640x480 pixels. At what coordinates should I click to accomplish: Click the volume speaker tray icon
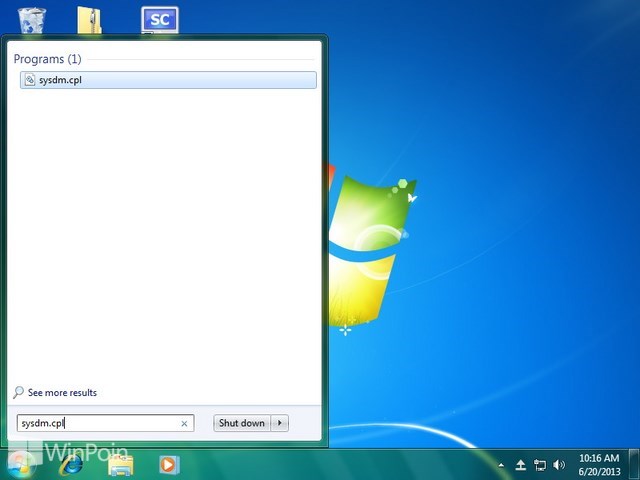[x=559, y=465]
